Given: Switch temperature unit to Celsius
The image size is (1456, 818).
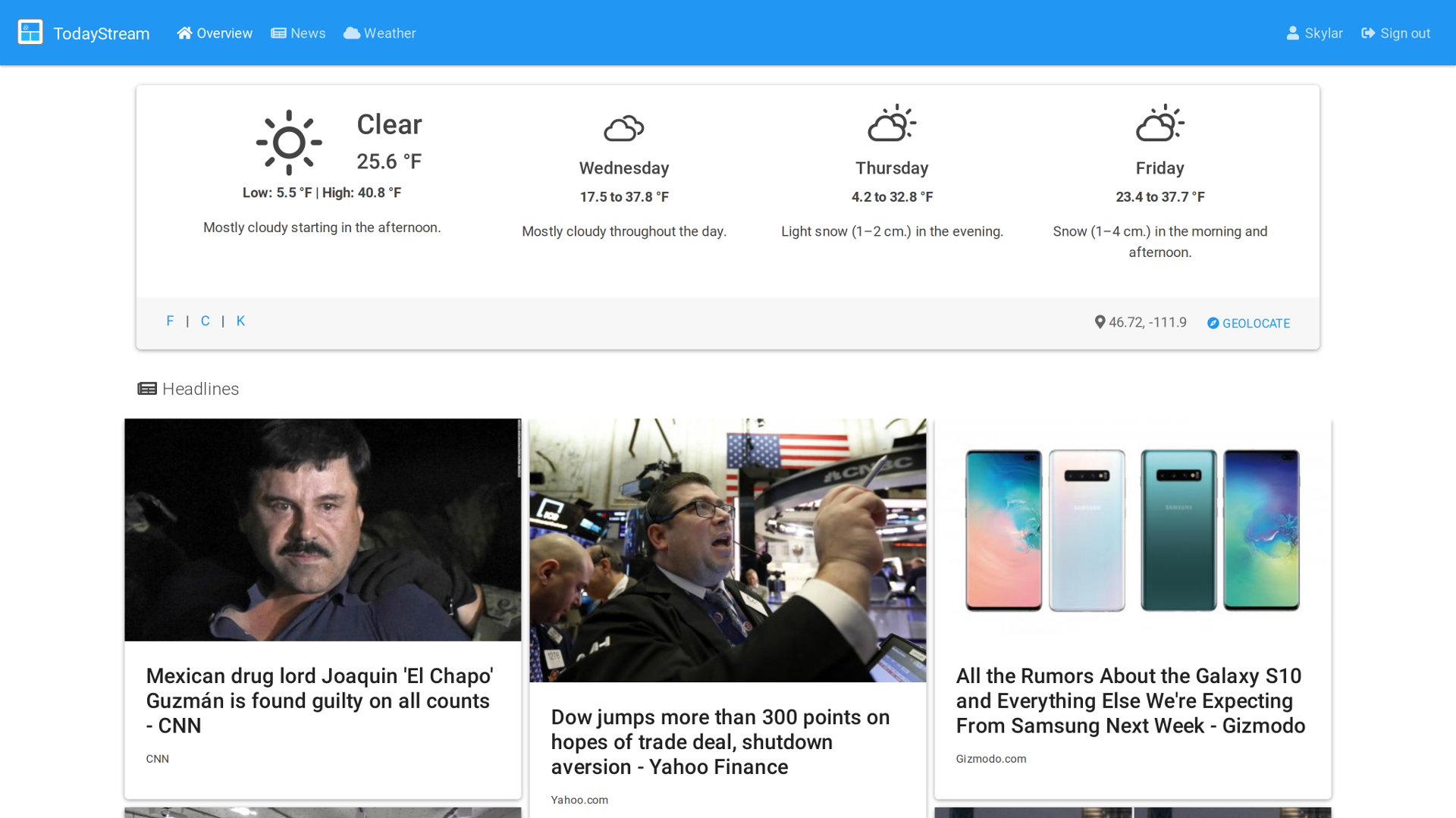Looking at the screenshot, I should pyautogui.click(x=205, y=321).
